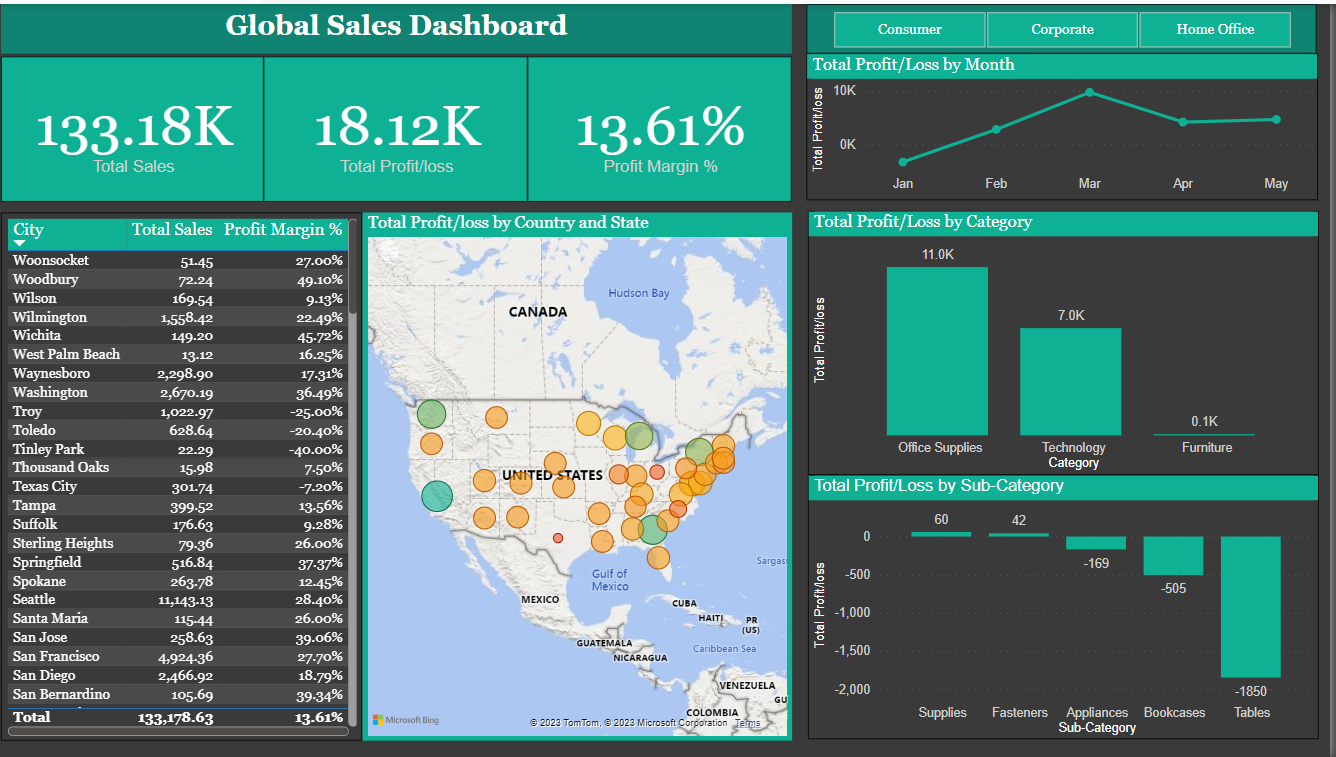Click the green bubble over Texas on map
The image size is (1336, 757).
(x=437, y=496)
